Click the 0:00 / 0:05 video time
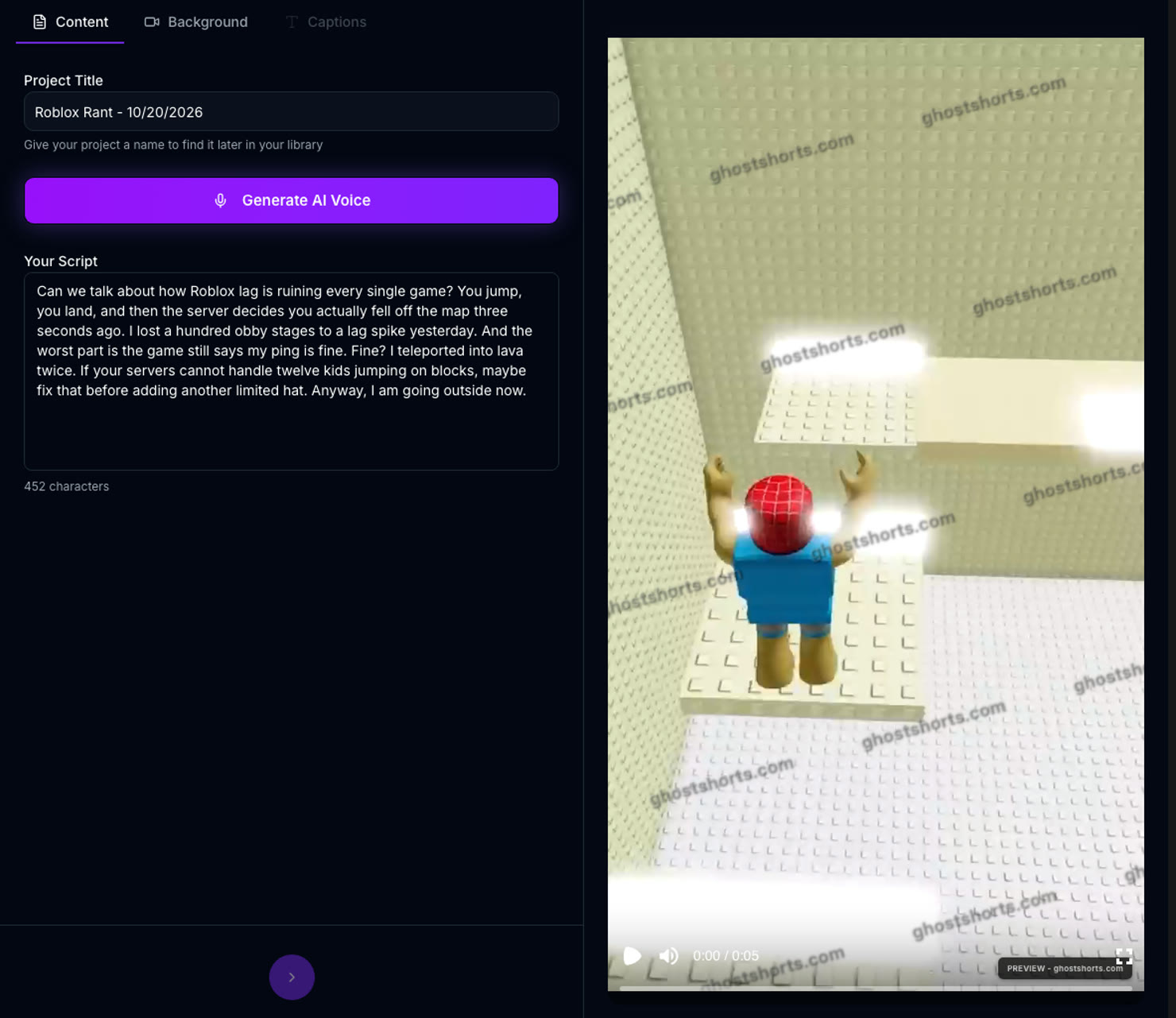Viewport: 1176px width, 1018px height. click(725, 956)
